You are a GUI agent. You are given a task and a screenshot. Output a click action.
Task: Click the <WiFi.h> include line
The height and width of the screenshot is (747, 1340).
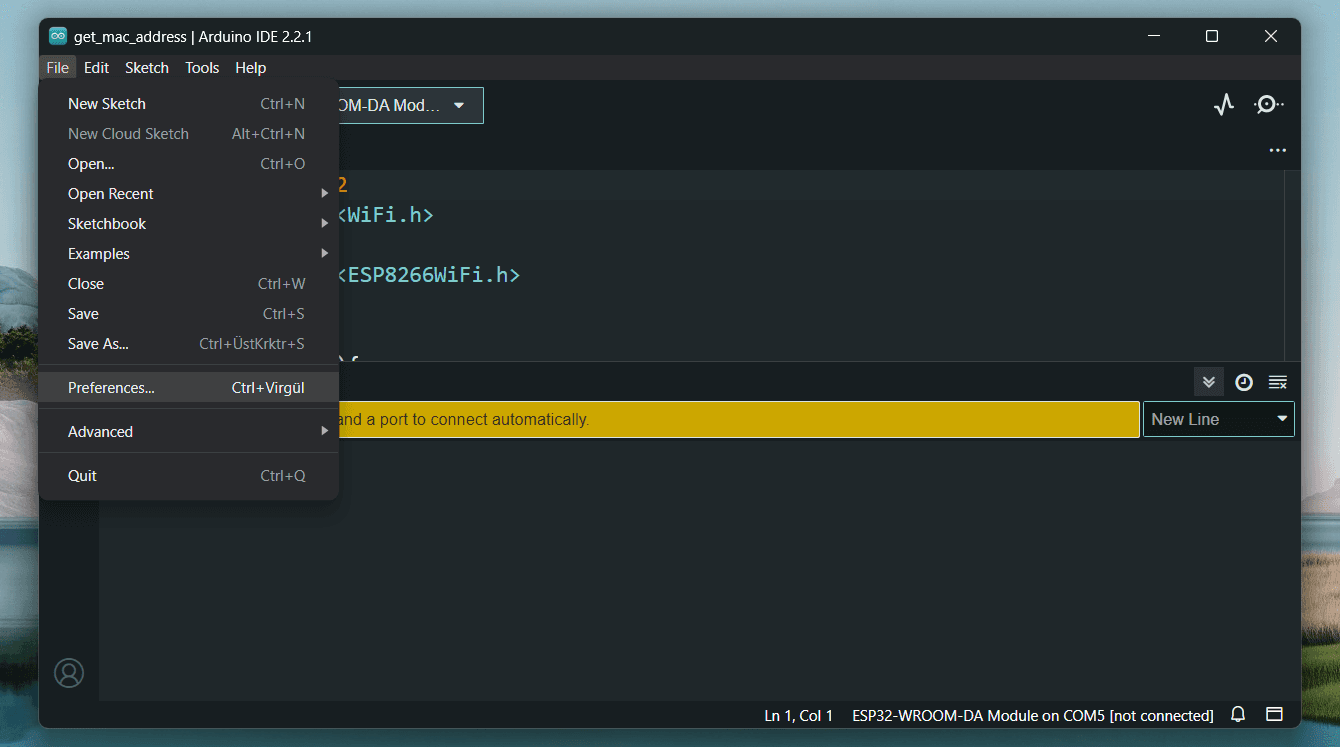point(385,214)
